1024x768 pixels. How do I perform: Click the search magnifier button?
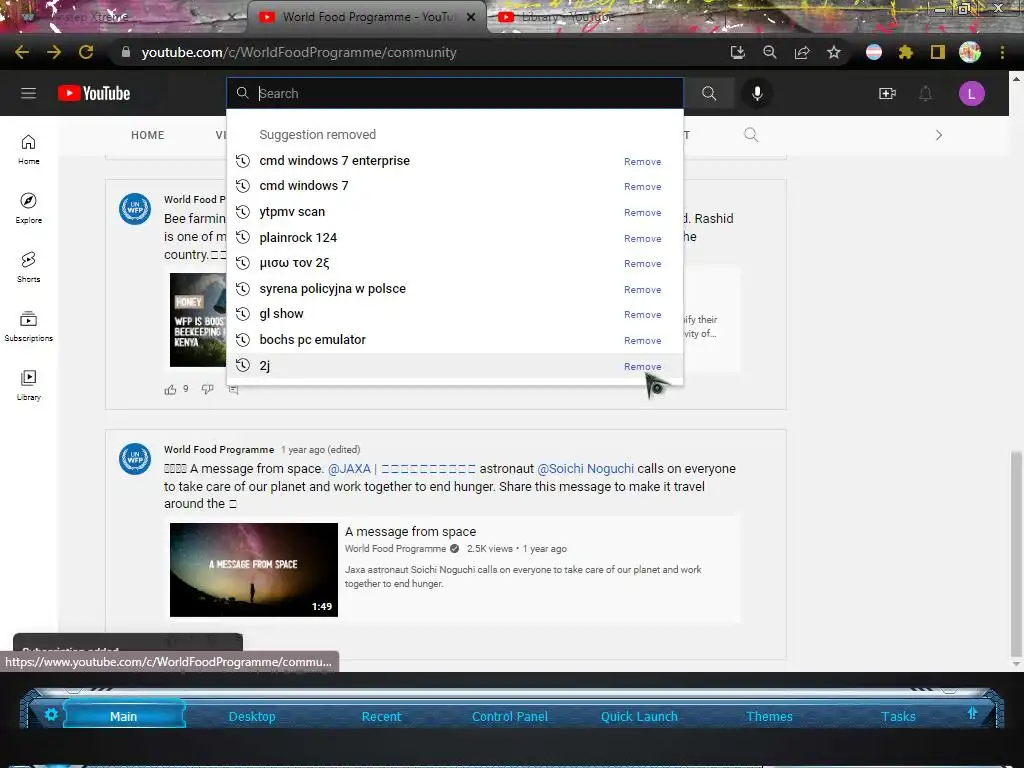(x=709, y=93)
